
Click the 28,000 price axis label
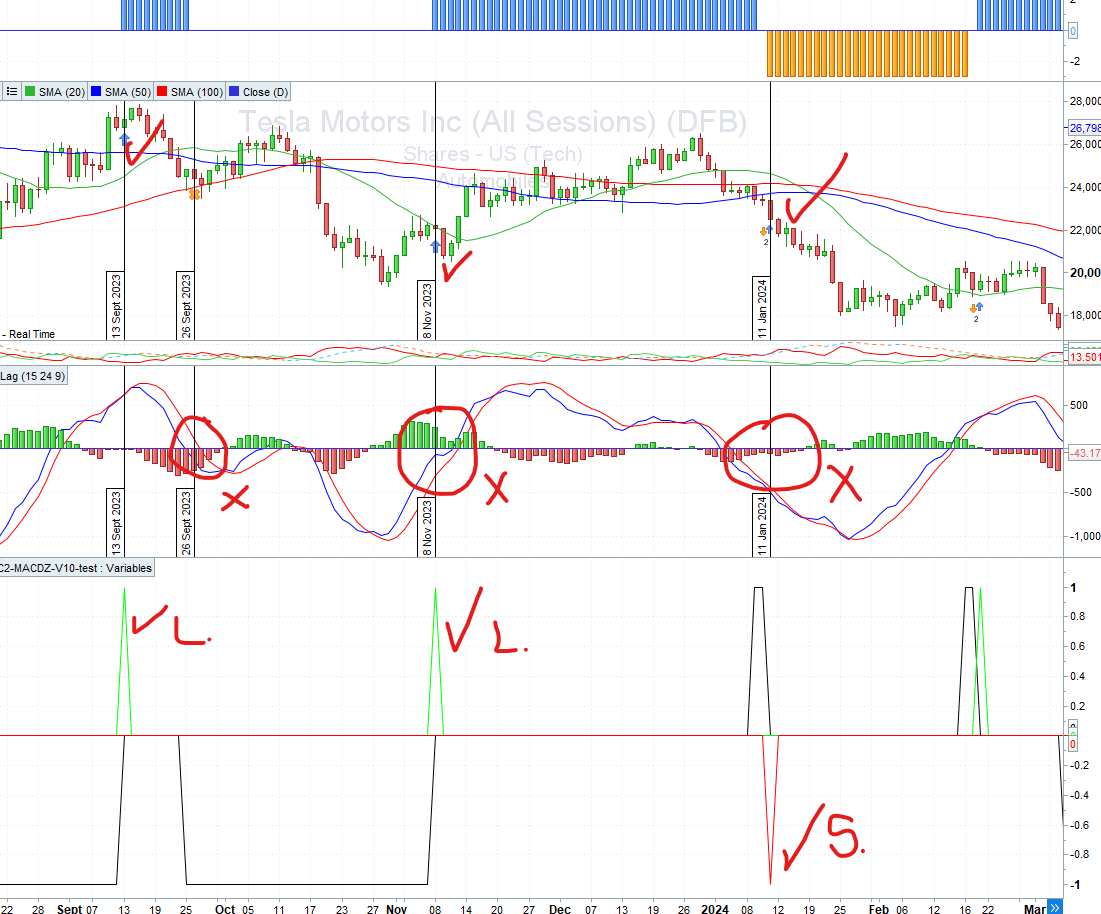coord(1085,101)
